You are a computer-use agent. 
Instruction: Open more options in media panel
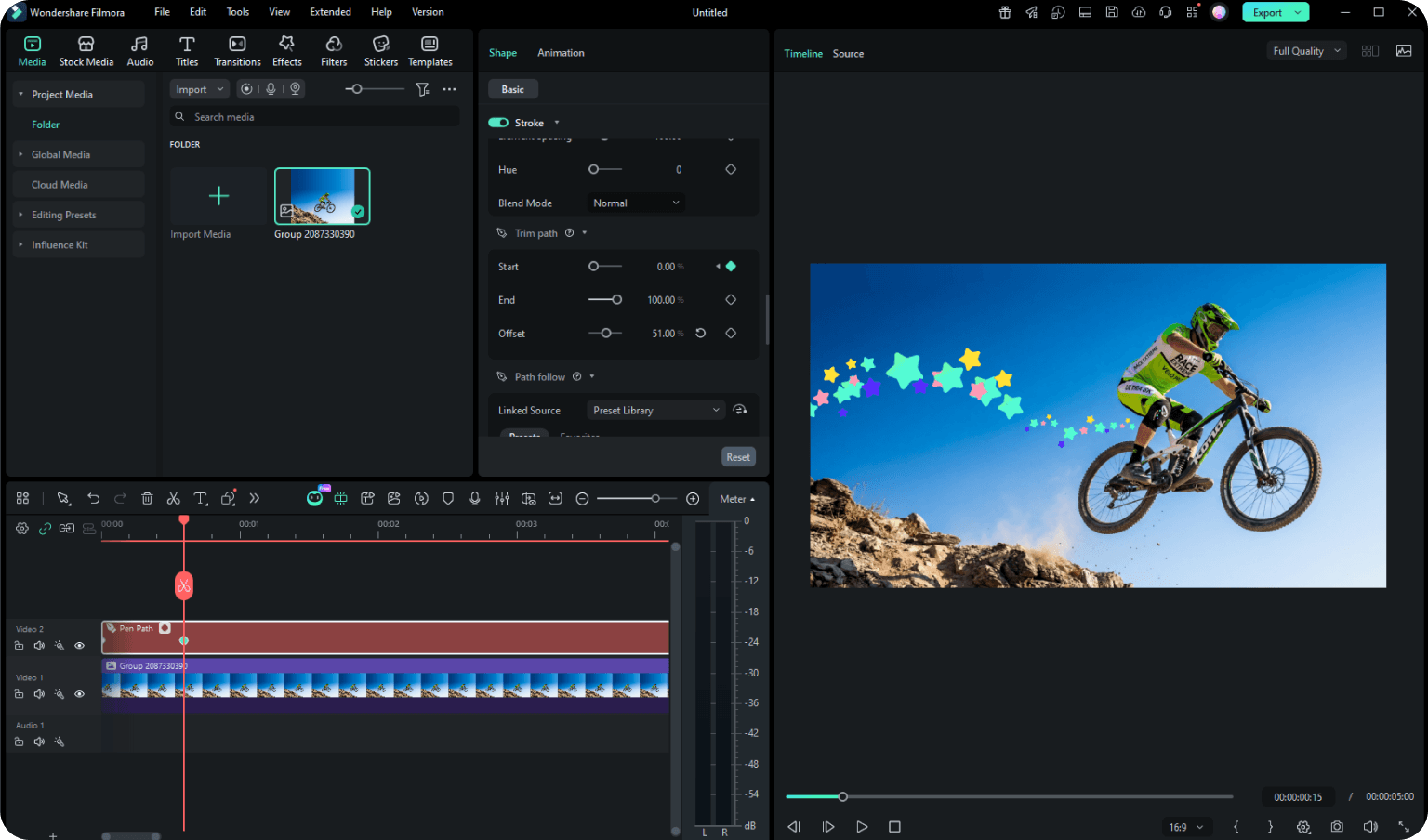point(450,89)
